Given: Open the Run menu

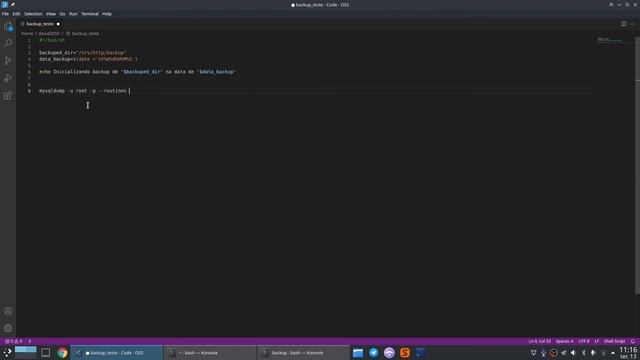Looking at the screenshot, I should point(73,14).
